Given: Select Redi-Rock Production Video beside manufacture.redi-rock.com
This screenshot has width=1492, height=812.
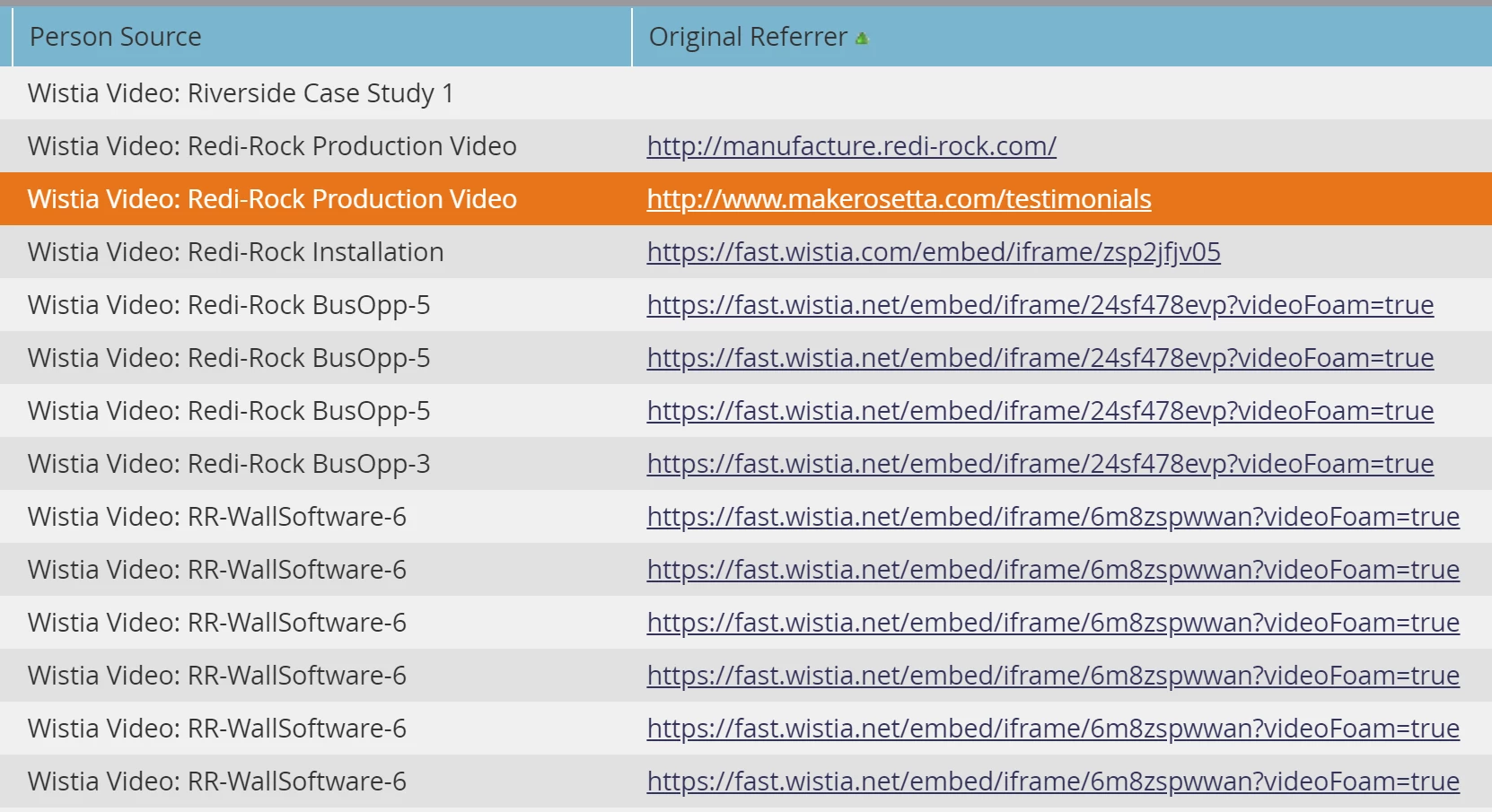Looking at the screenshot, I should click(272, 146).
